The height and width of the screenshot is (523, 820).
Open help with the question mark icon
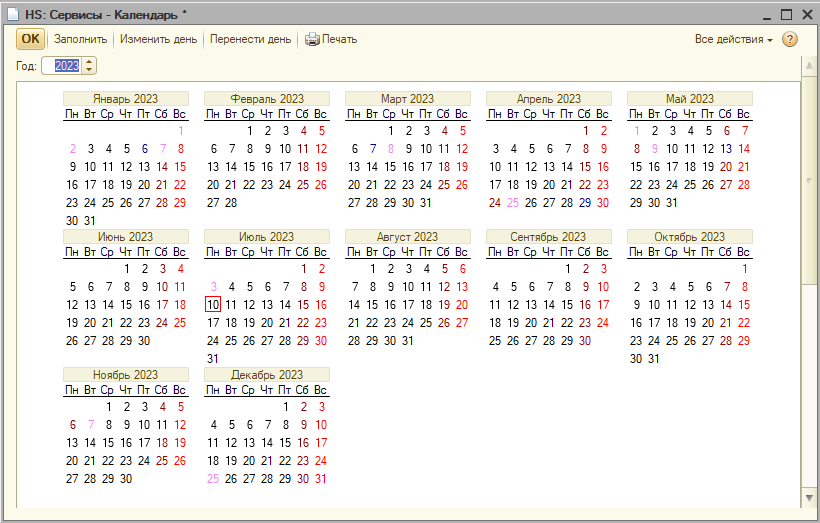tap(790, 39)
